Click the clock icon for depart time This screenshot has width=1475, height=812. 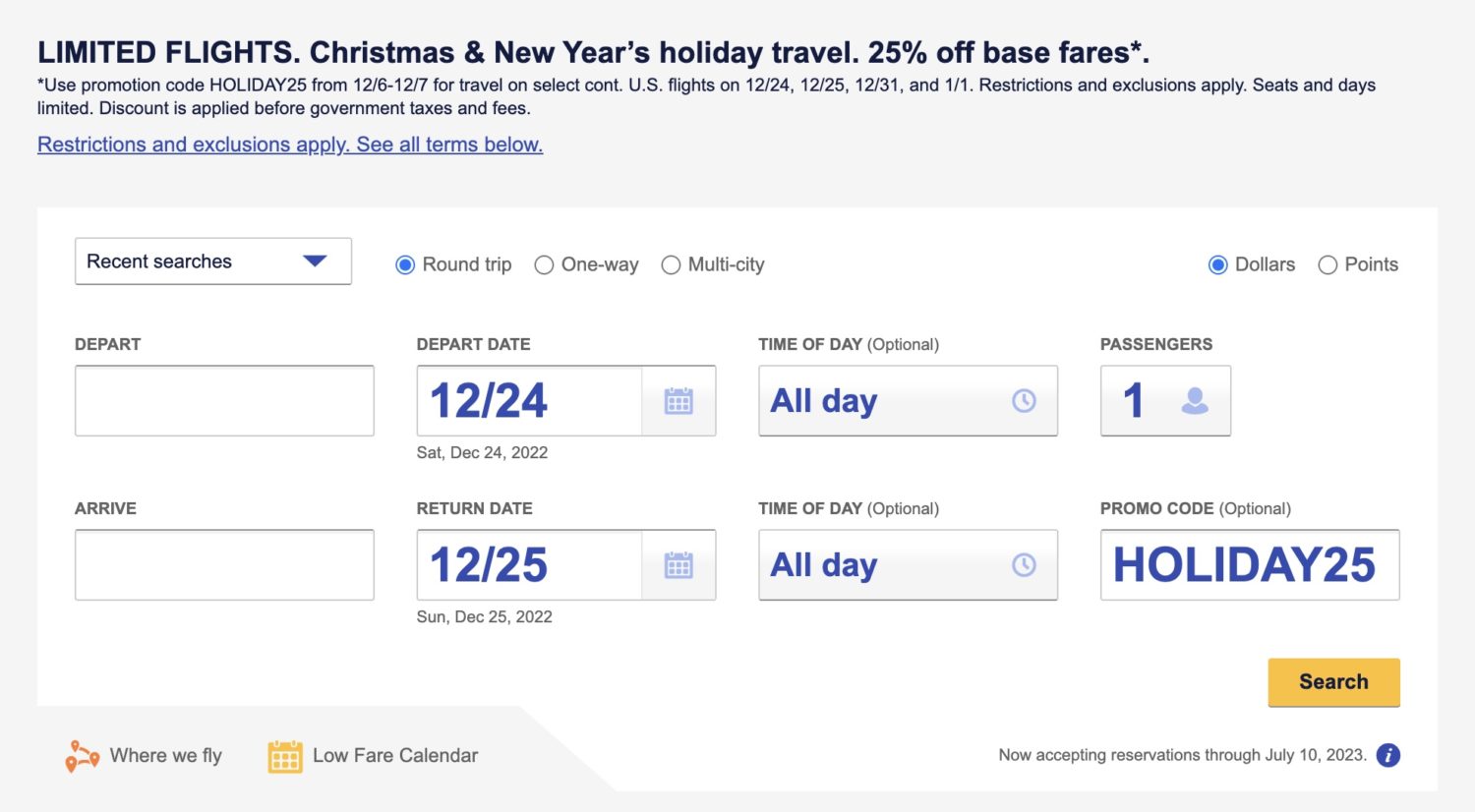[1024, 400]
